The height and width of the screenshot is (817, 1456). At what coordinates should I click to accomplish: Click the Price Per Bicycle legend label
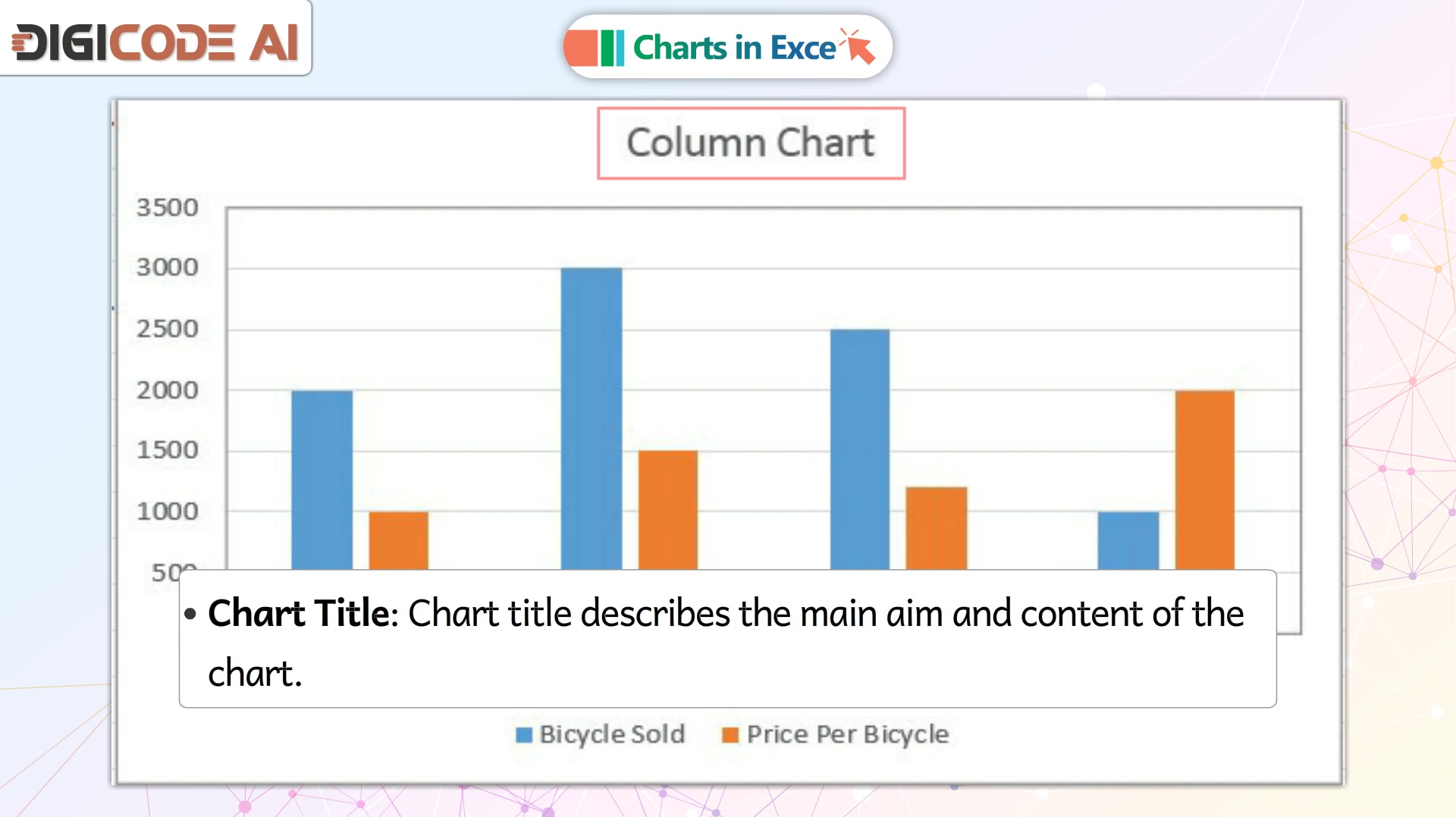click(x=848, y=734)
